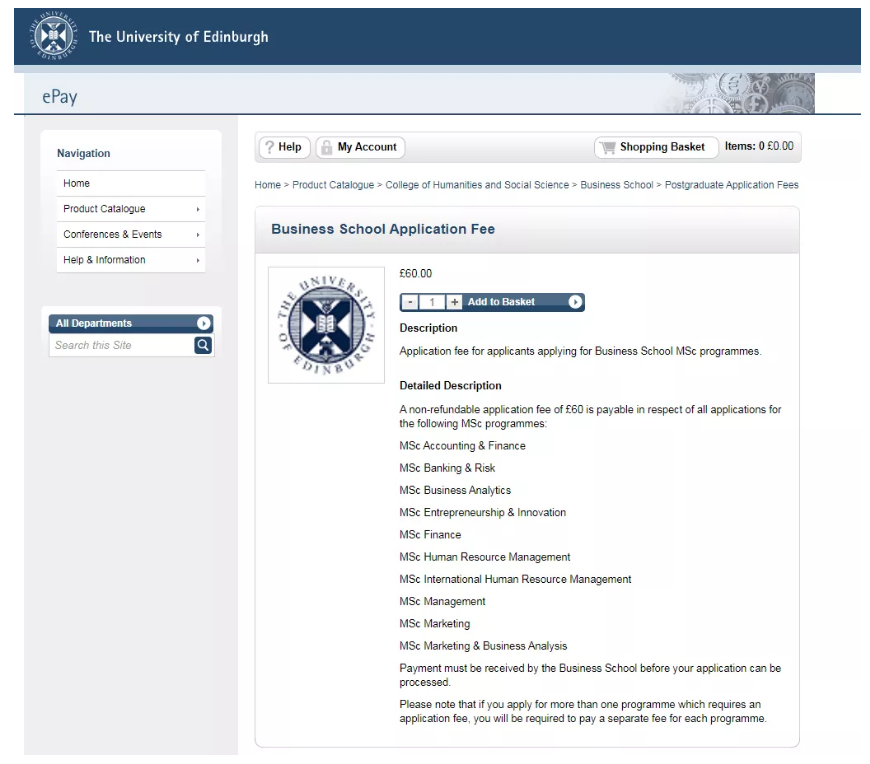Click the MSc Business Analytics line

pyautogui.click(x=455, y=490)
